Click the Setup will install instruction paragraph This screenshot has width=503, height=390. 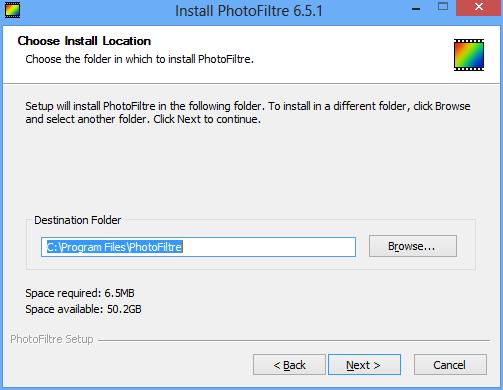(248, 113)
